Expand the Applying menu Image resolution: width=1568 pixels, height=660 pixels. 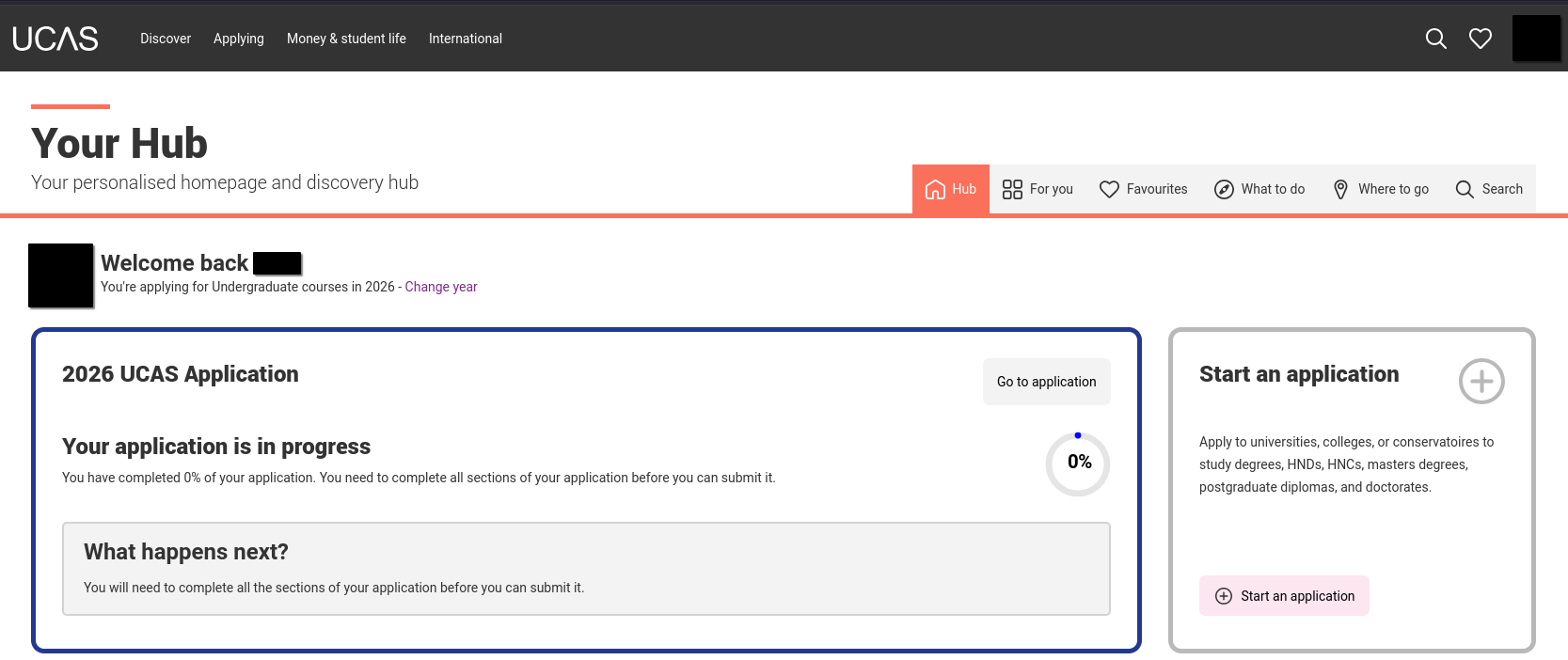(238, 39)
